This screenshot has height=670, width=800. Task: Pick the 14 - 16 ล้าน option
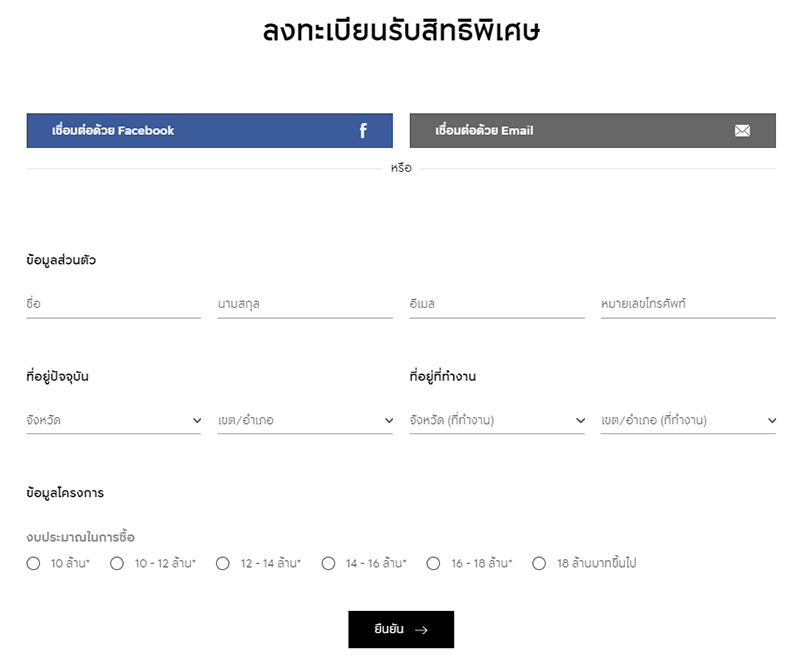[328, 563]
